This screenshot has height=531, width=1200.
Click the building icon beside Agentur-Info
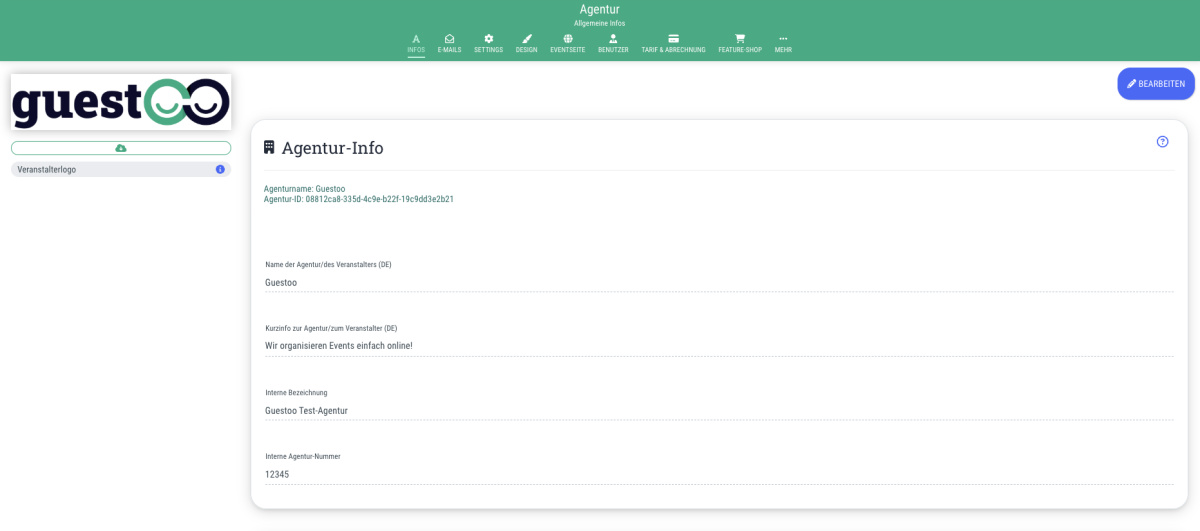(269, 147)
